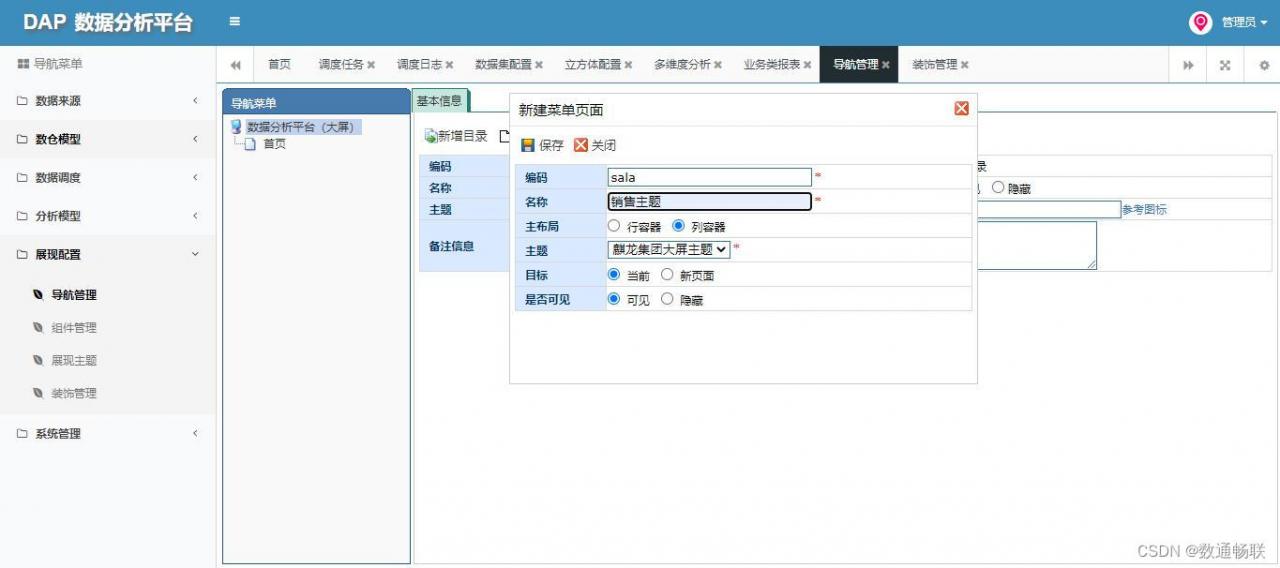Click 关闭 in the dialog toolbar

[595, 145]
